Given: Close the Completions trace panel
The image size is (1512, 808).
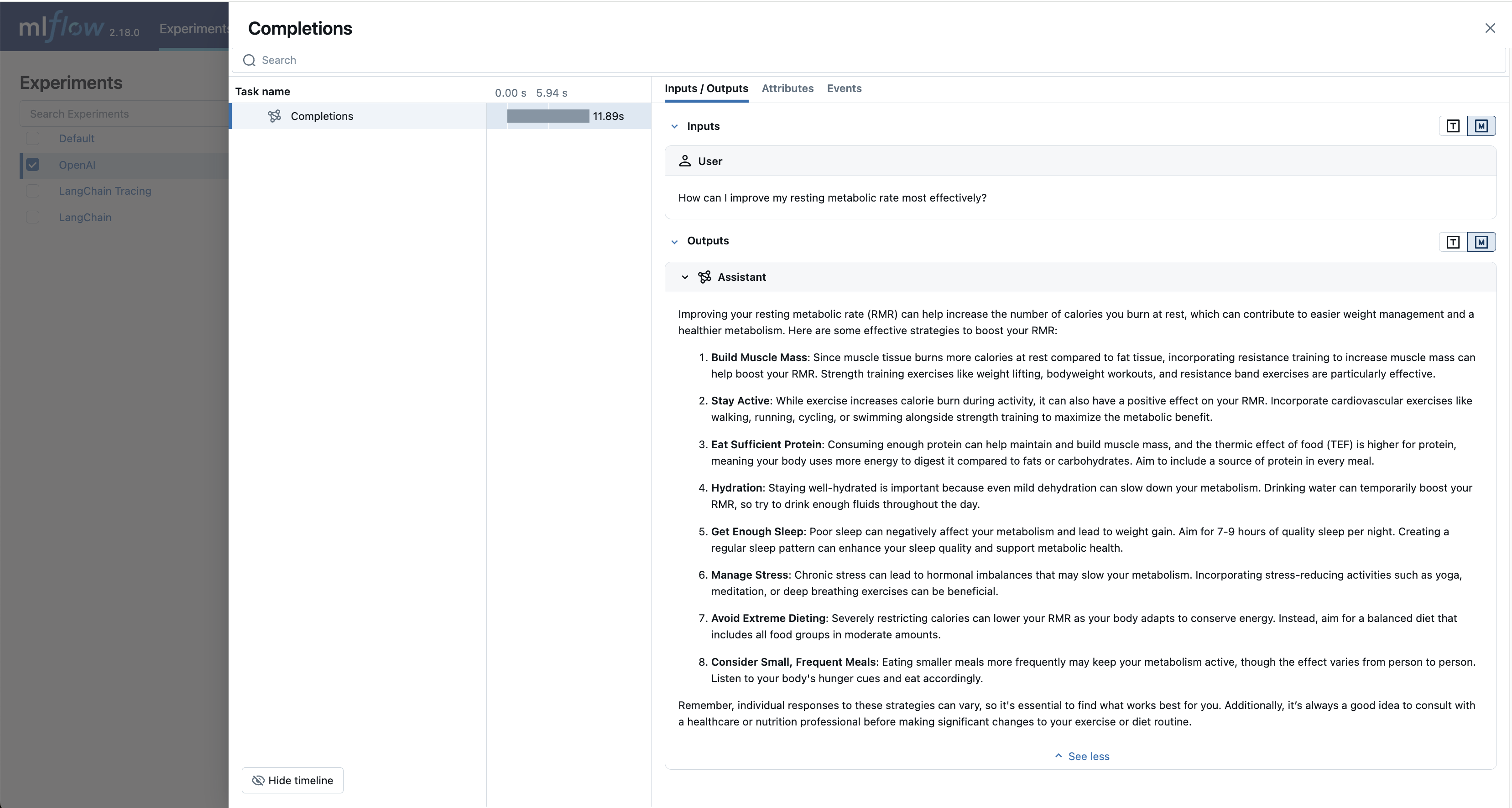Looking at the screenshot, I should [x=1490, y=28].
